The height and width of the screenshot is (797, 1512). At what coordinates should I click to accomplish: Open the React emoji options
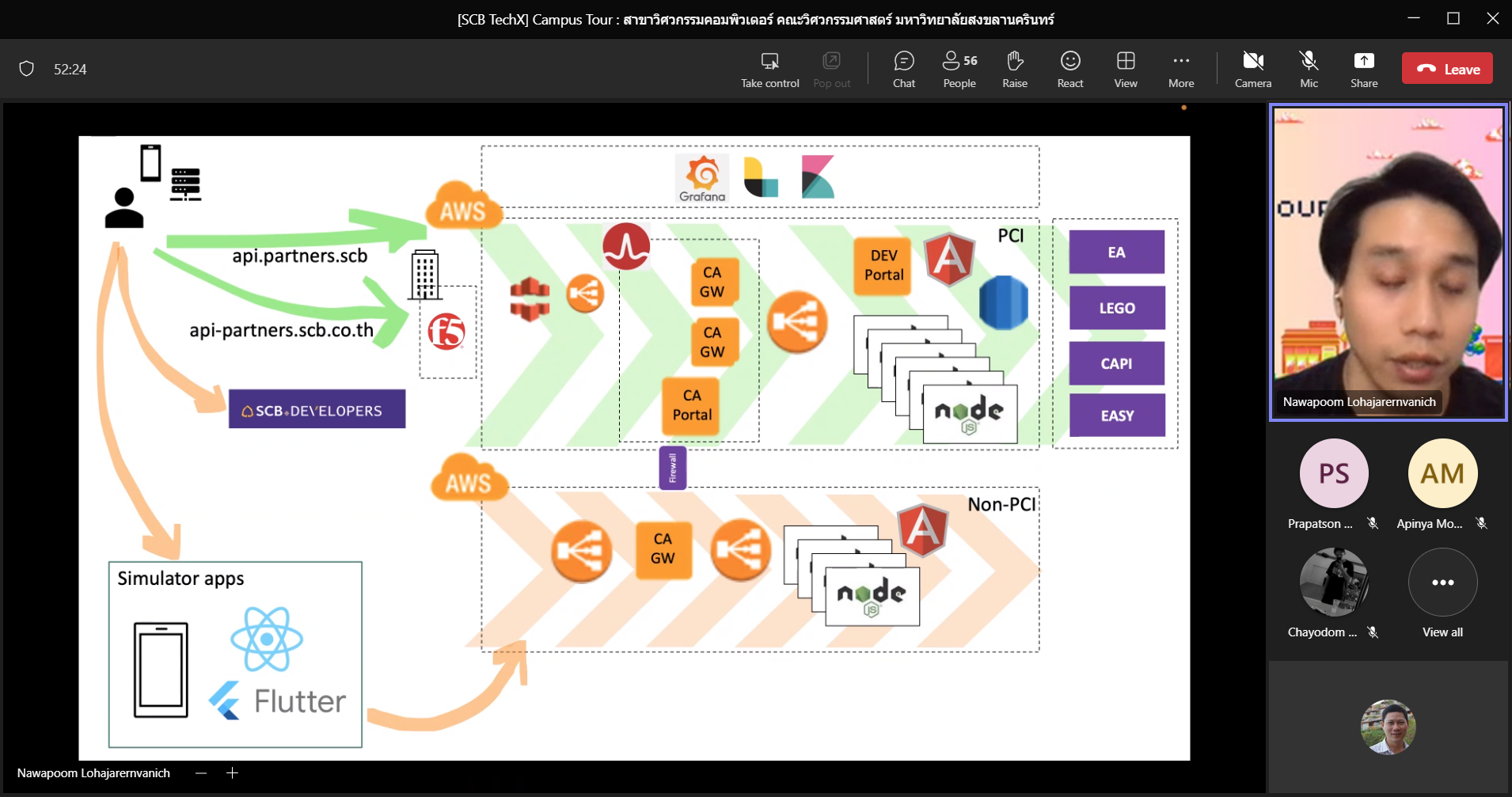[1070, 70]
